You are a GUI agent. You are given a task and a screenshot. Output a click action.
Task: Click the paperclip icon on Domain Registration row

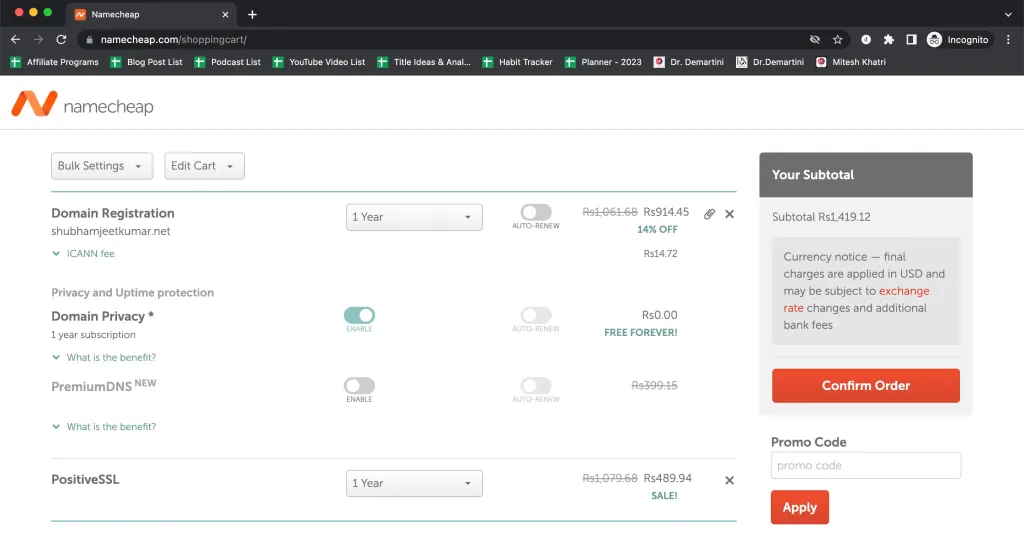pyautogui.click(x=709, y=214)
